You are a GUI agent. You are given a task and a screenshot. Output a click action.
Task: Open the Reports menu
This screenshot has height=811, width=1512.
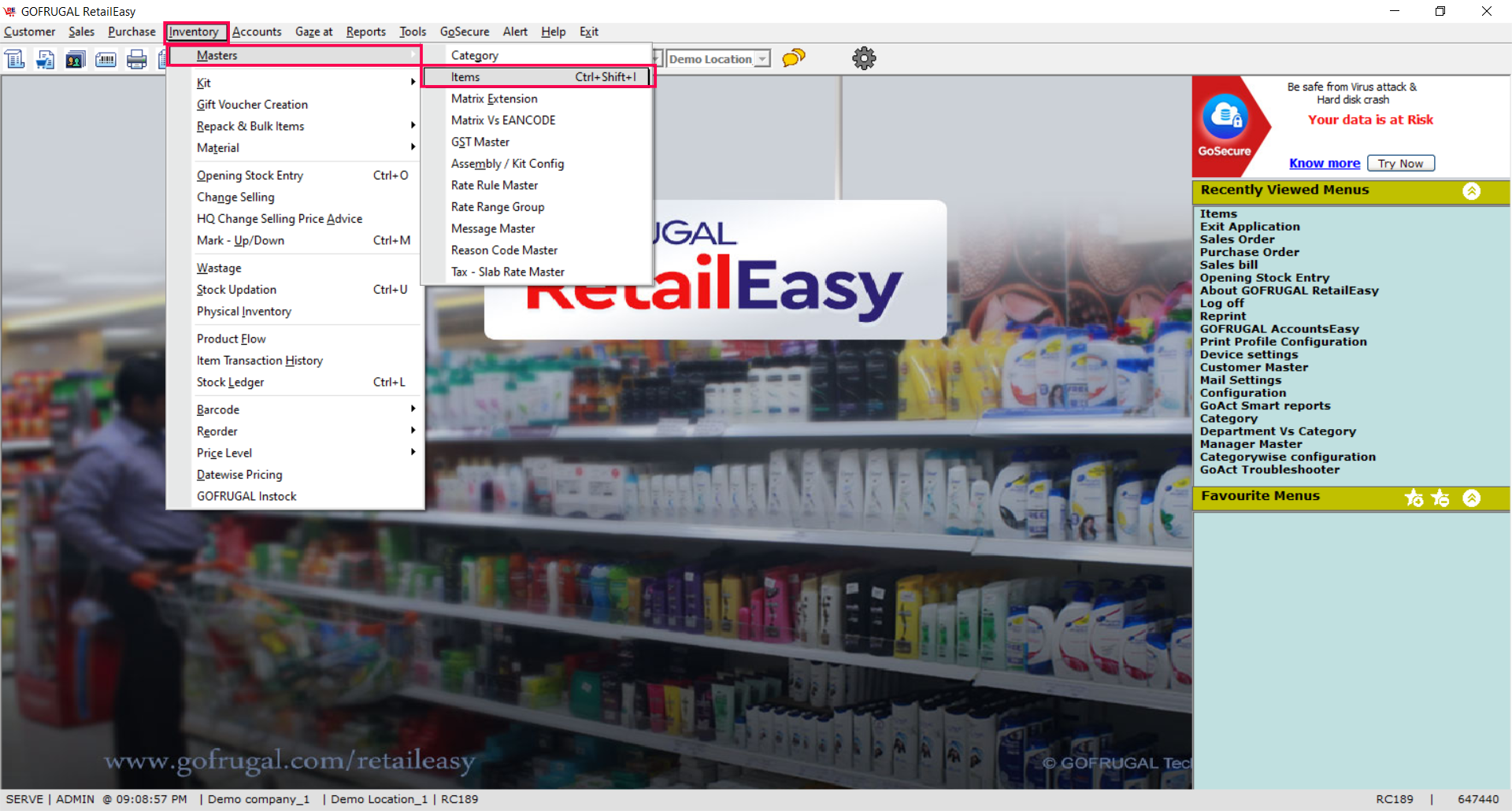pos(366,31)
